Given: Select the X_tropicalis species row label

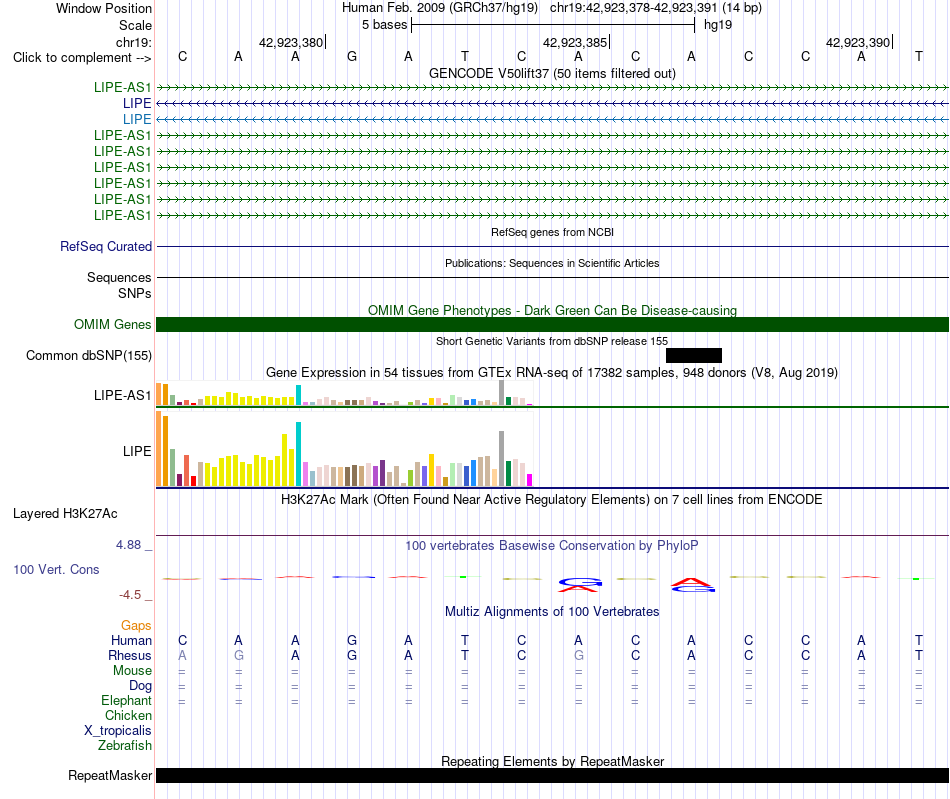Looking at the screenshot, I should coord(118,731).
